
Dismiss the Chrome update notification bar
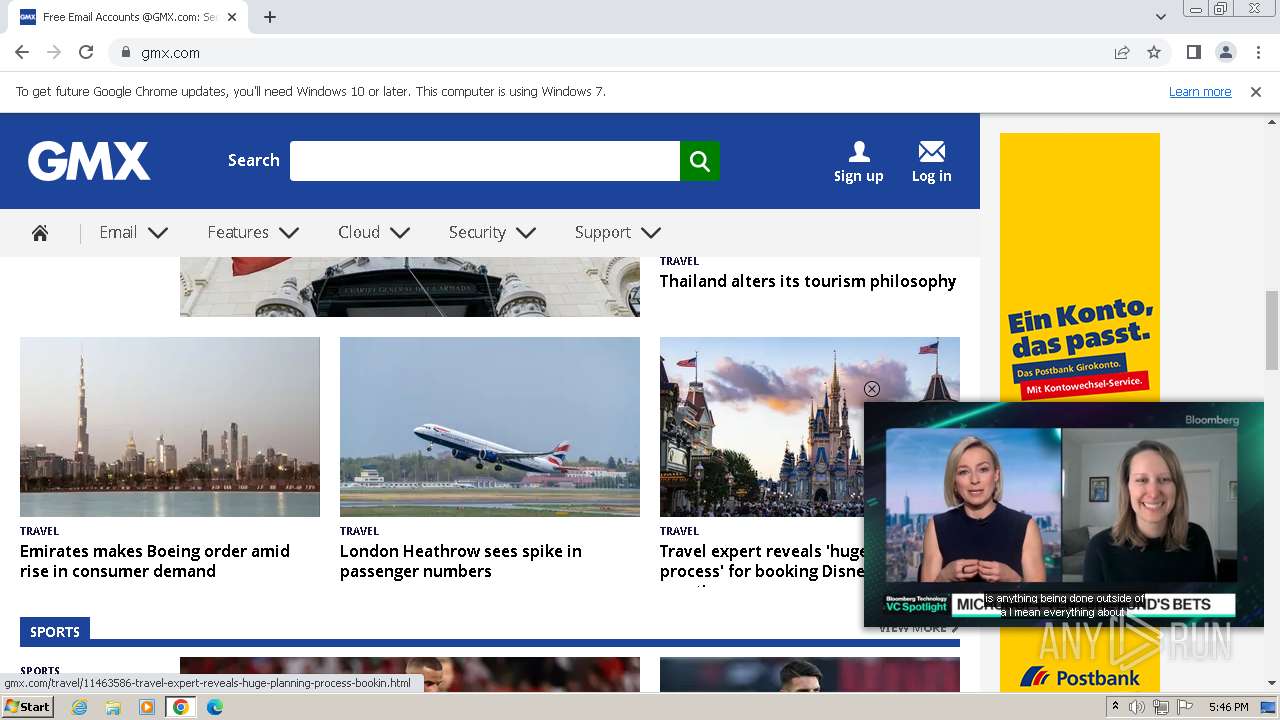(x=1256, y=91)
